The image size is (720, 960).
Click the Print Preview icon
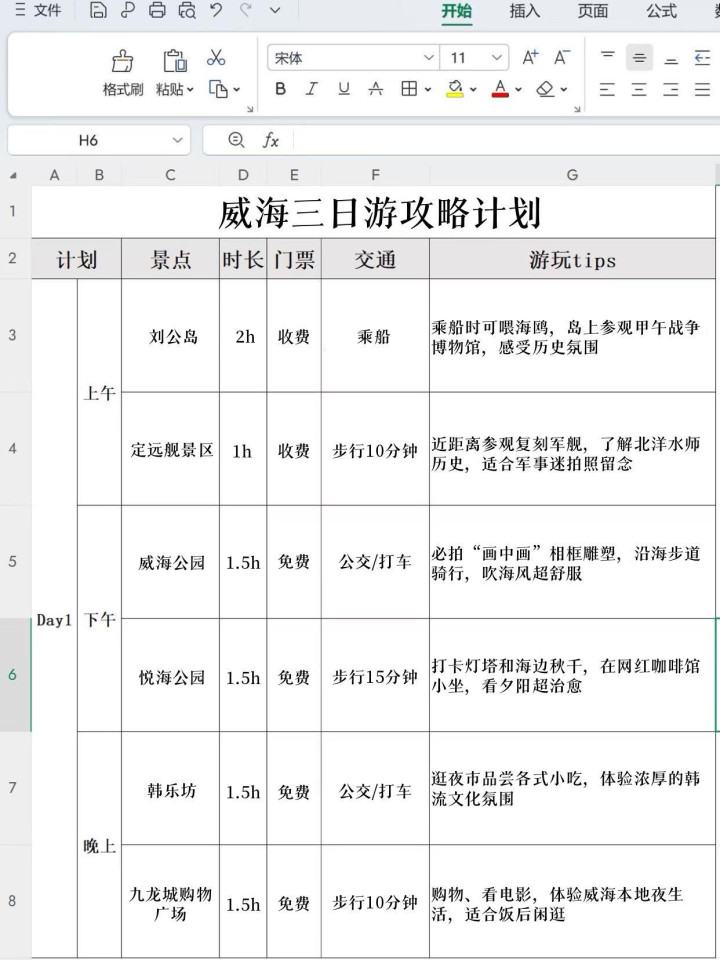coord(187,11)
